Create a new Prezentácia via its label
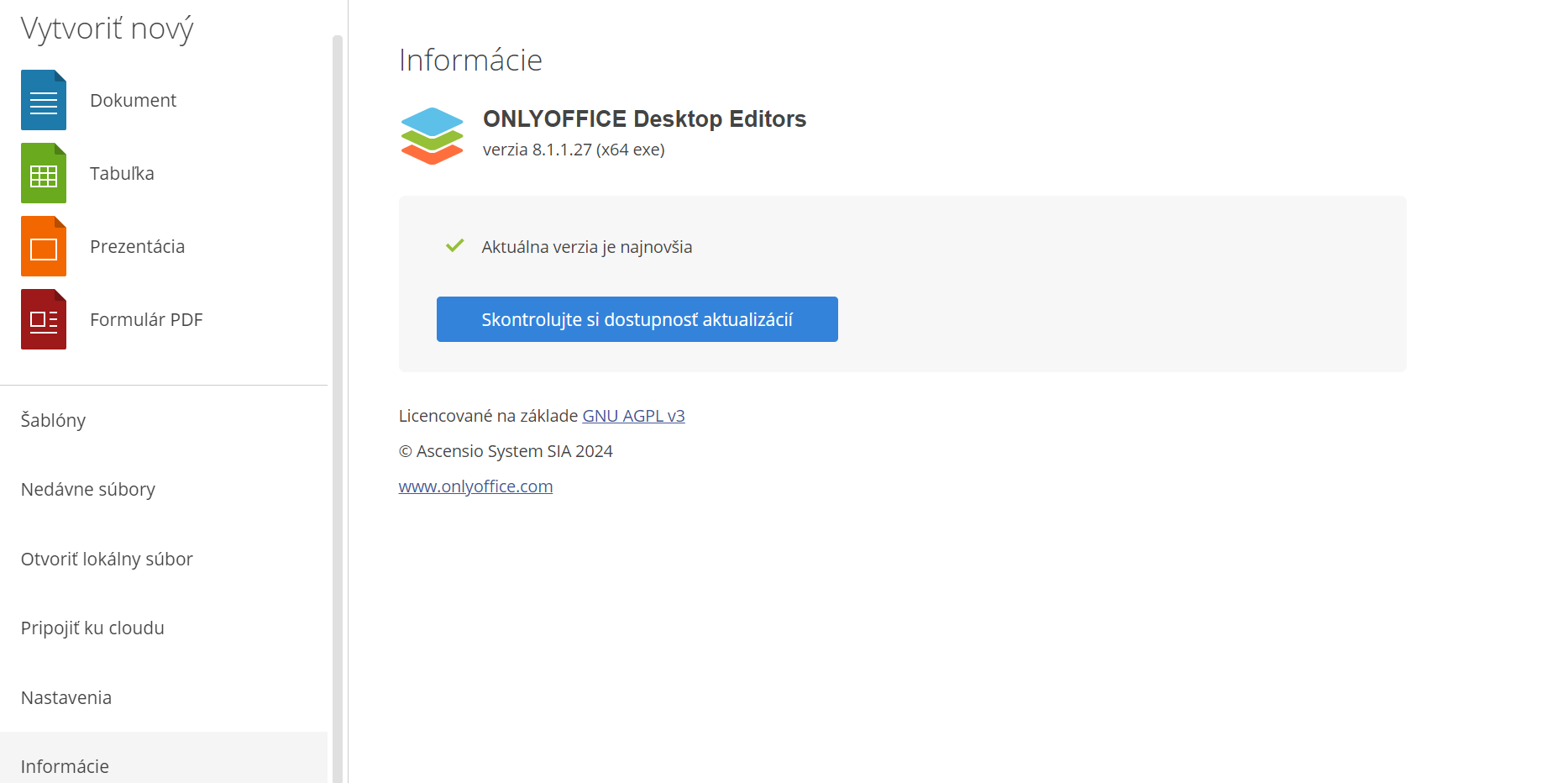Image resolution: width=1568 pixels, height=783 pixels. [x=137, y=246]
